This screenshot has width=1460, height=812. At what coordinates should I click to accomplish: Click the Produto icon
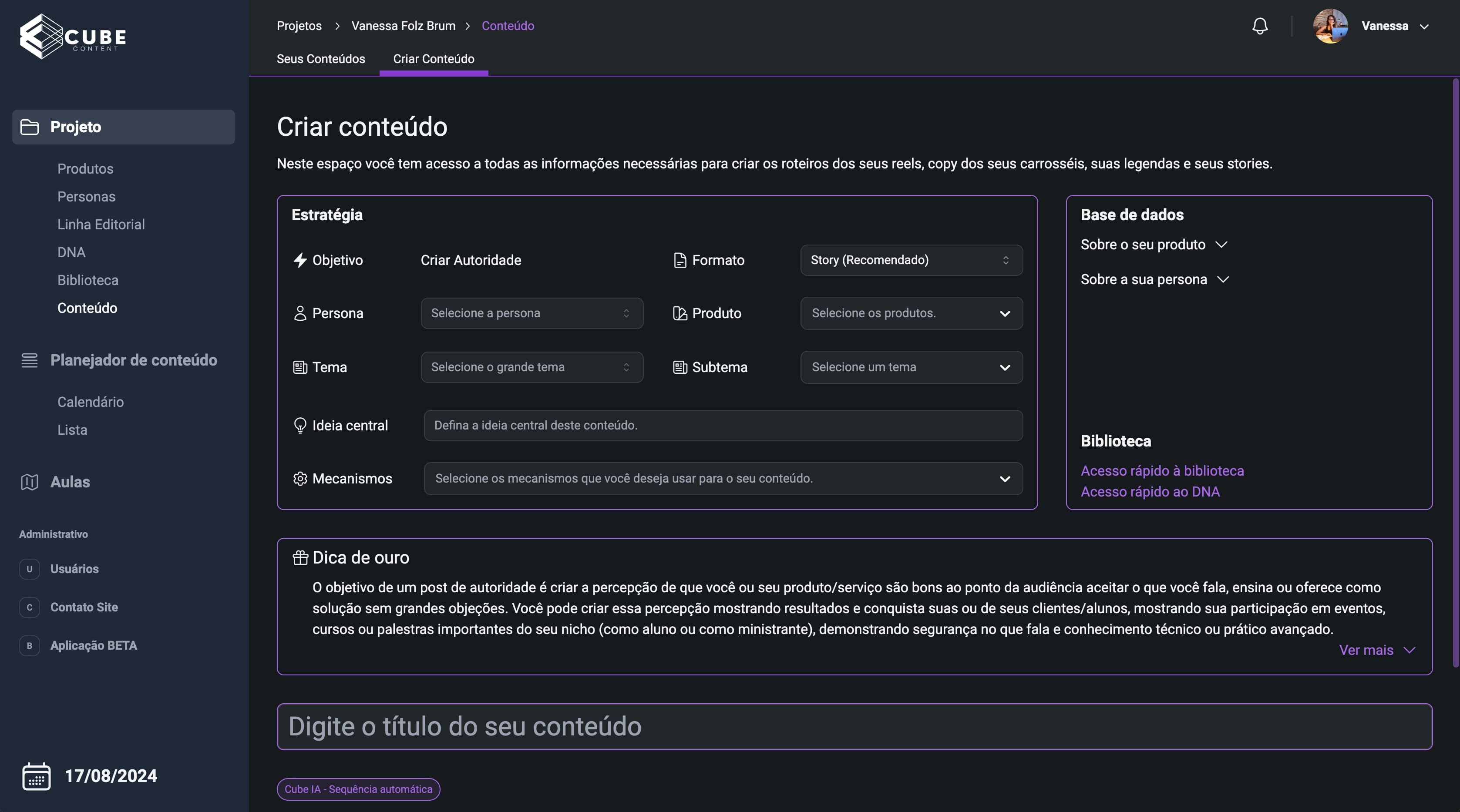click(x=680, y=313)
